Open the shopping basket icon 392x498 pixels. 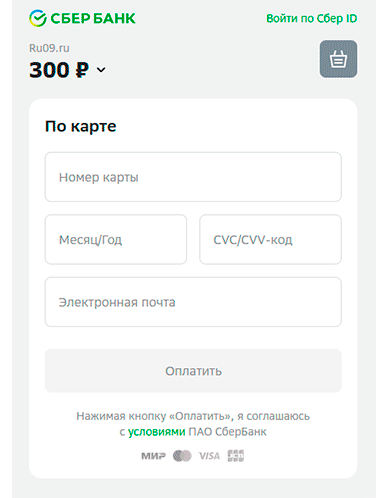click(338, 59)
